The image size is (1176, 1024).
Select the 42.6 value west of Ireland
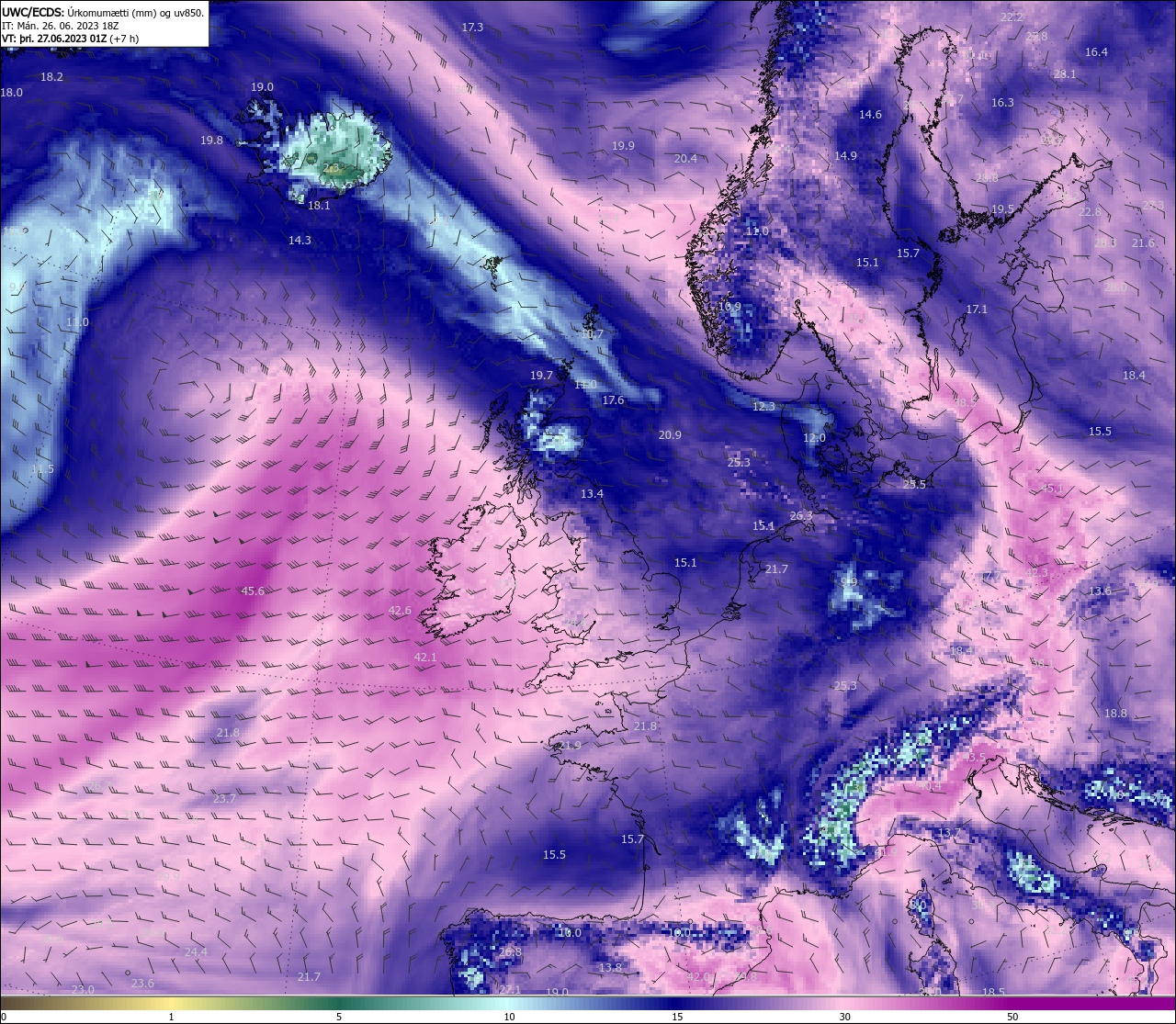[400, 611]
